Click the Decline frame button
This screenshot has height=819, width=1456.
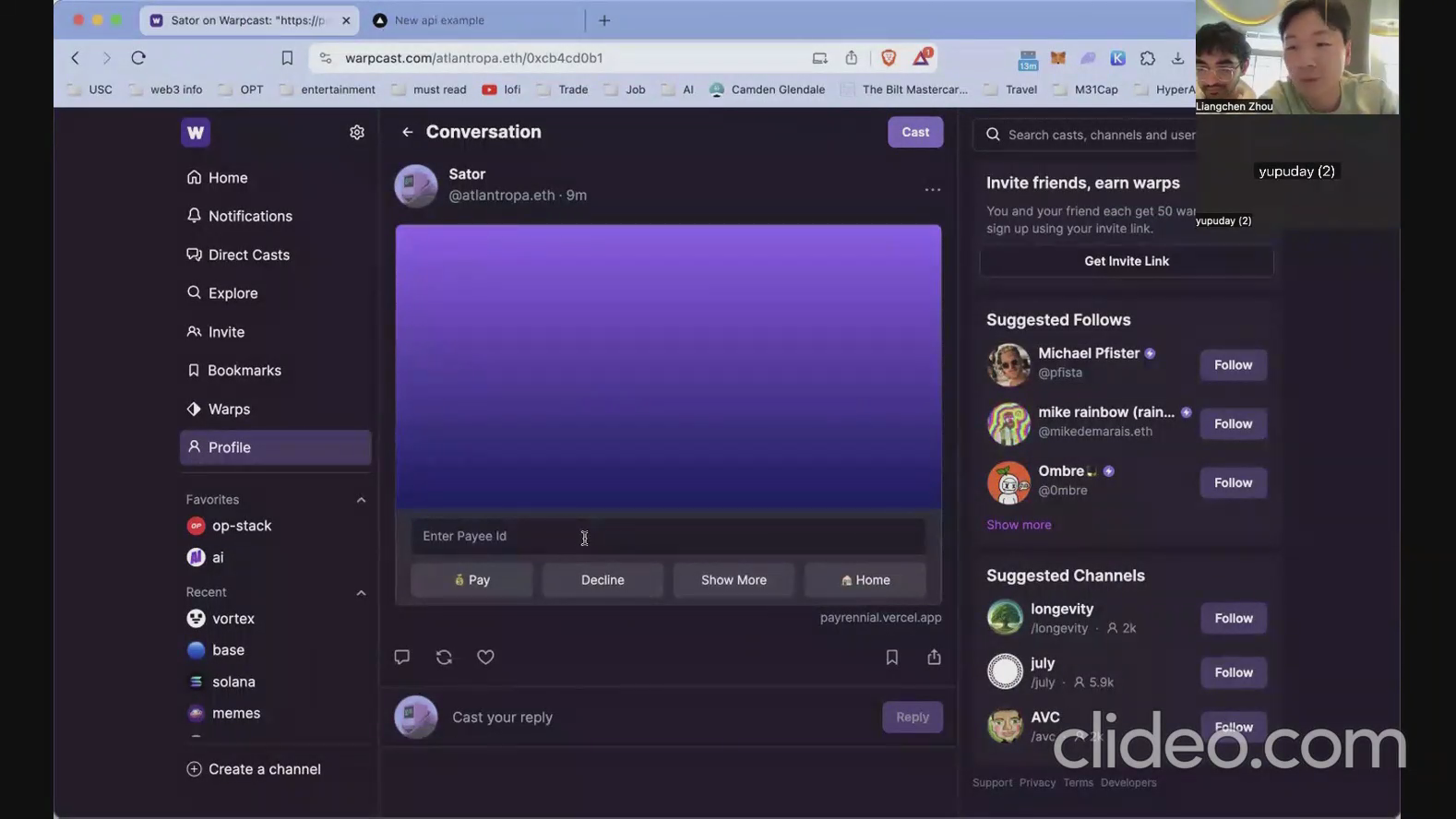click(603, 580)
